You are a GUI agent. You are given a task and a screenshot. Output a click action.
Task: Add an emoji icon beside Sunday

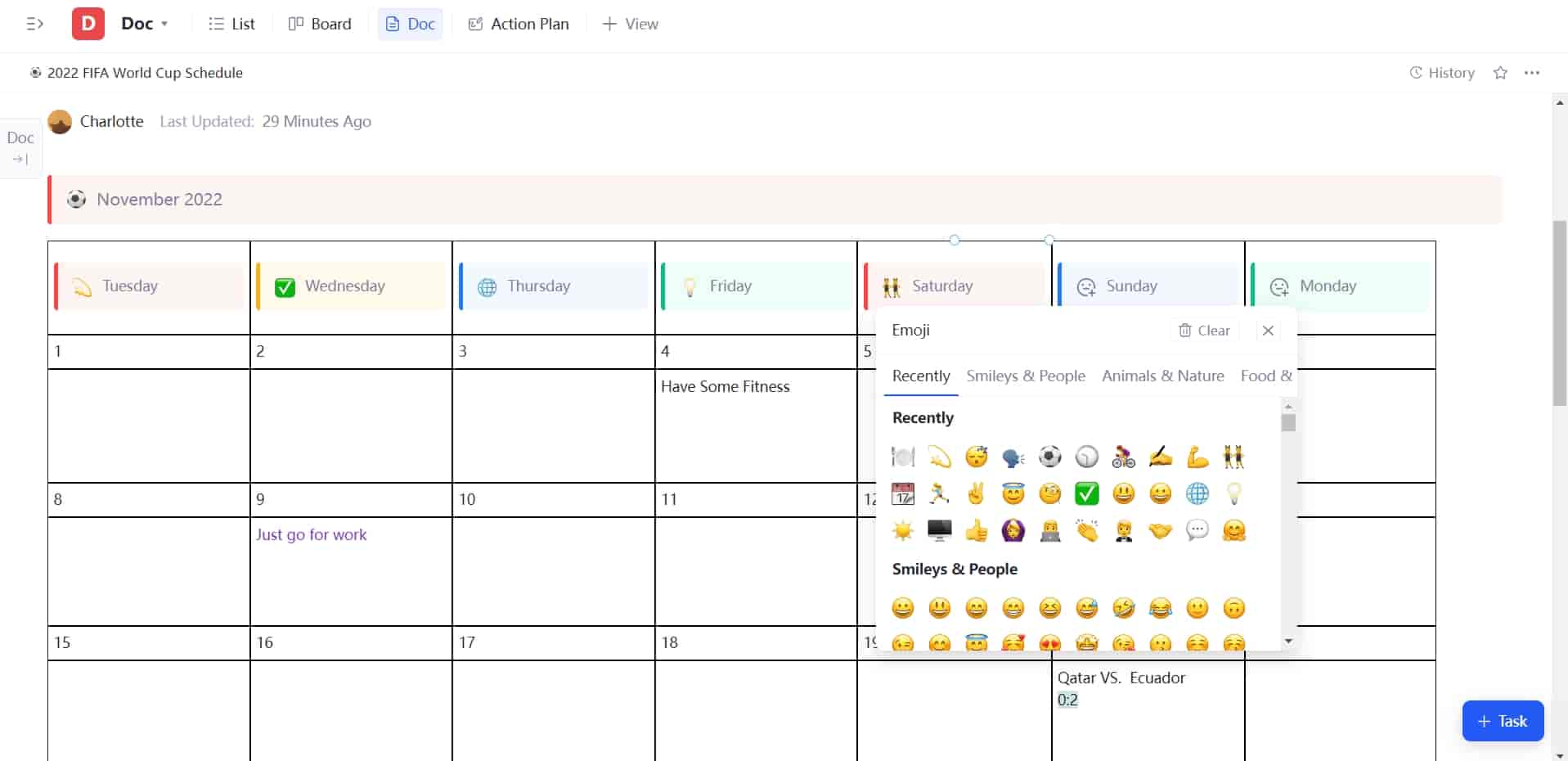pos(1086,286)
